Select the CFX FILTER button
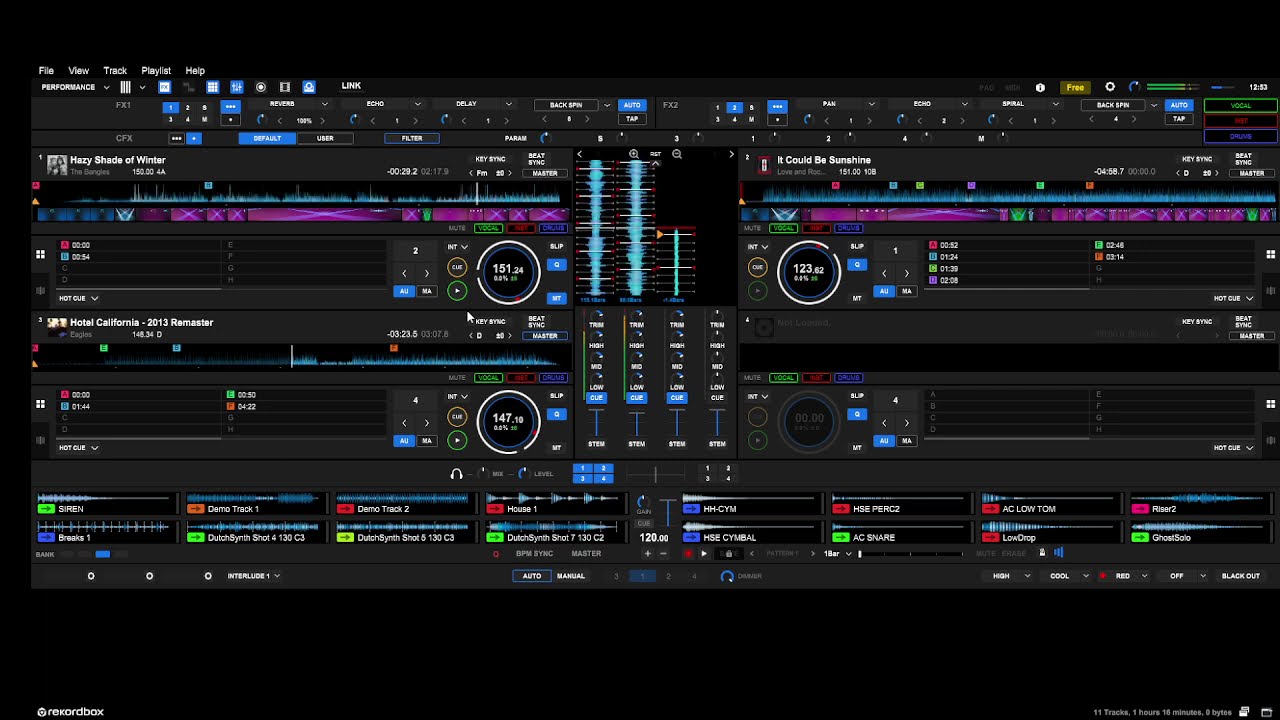The image size is (1280, 720). click(x=412, y=138)
